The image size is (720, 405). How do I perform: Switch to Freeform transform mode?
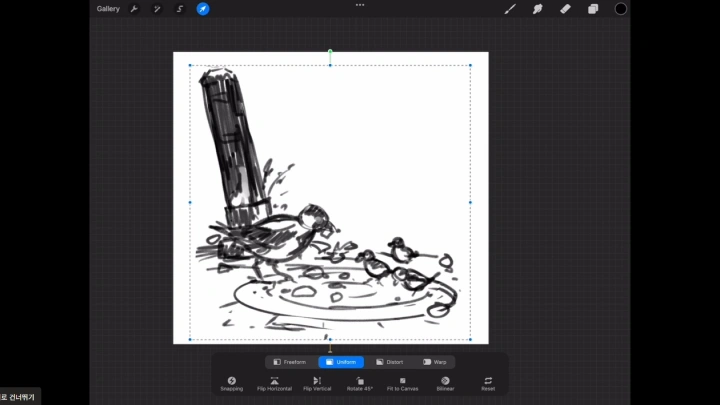tap(290, 362)
